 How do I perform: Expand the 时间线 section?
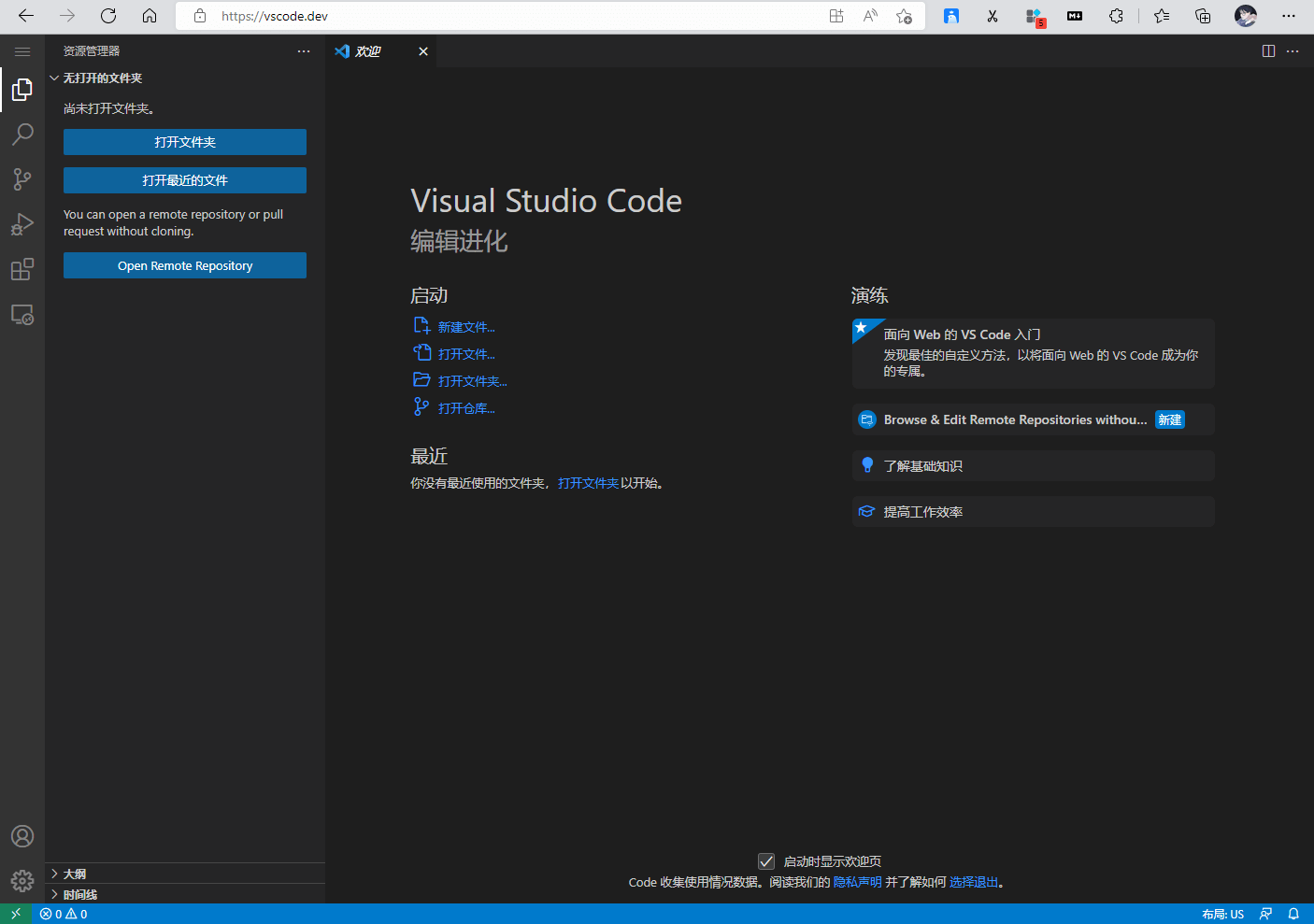pos(185,894)
